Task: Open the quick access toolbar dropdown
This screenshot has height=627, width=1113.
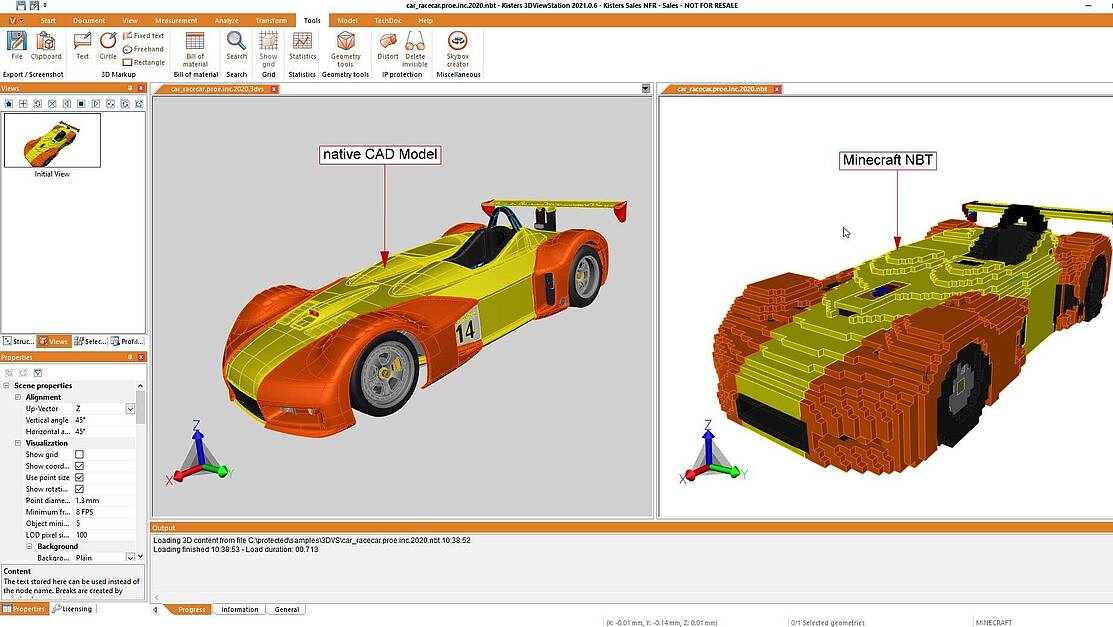Action: pyautogui.click(x=45, y=5)
